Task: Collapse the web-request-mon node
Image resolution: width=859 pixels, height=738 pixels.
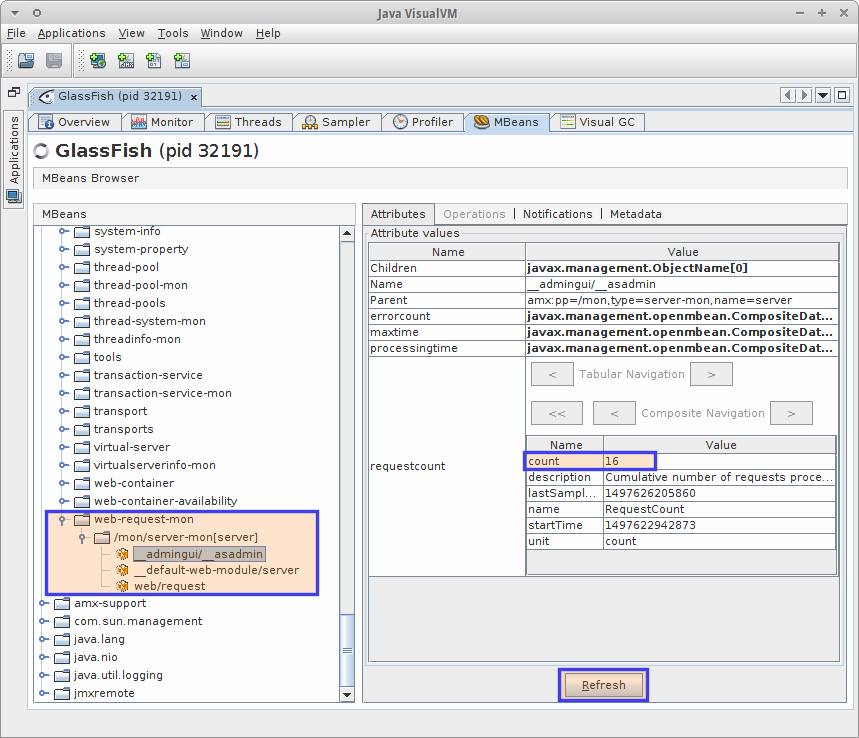Action: 62,519
